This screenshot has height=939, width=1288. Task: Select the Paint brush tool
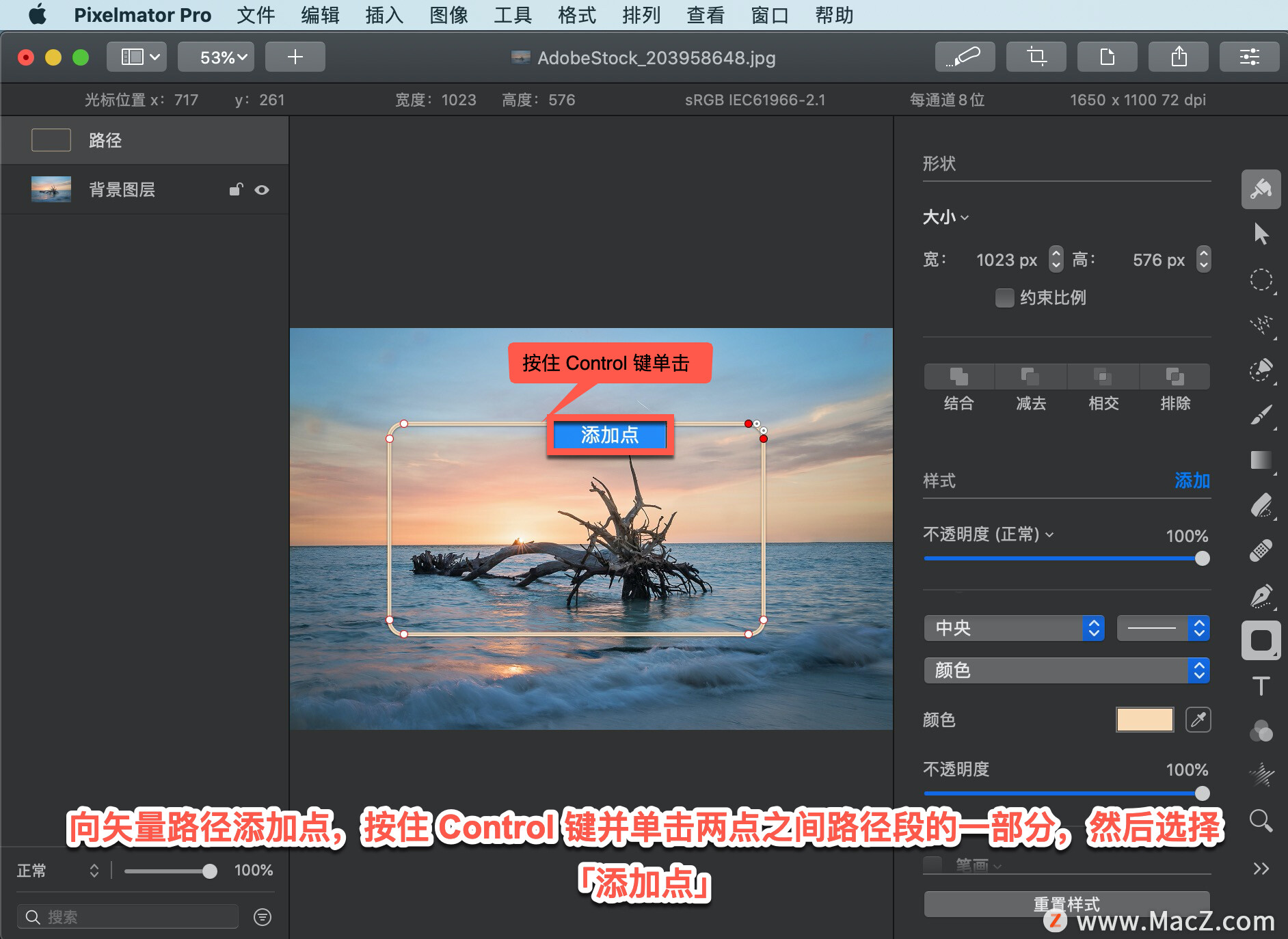(1261, 415)
